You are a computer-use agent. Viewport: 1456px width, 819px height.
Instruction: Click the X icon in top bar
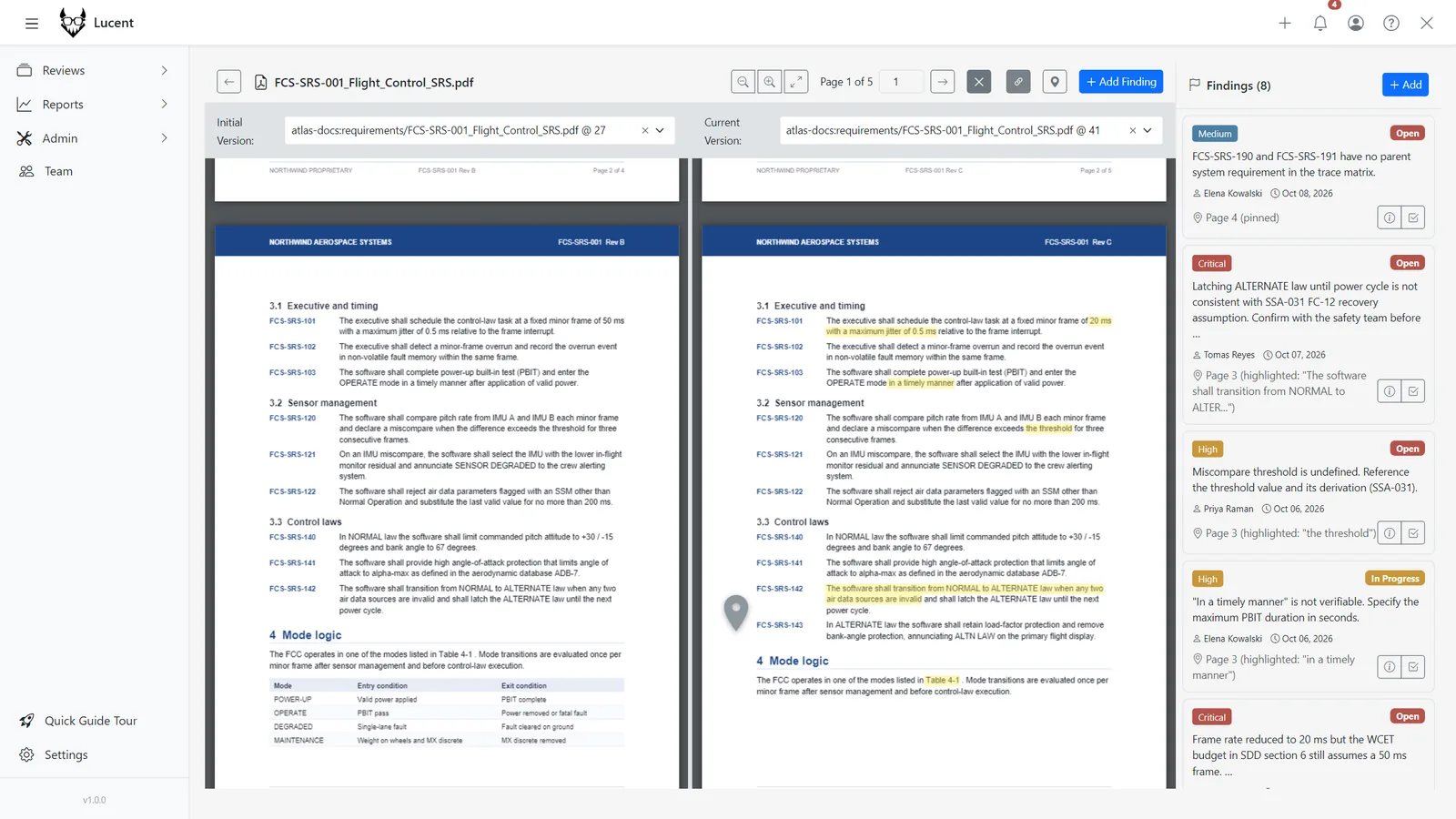point(1427,24)
